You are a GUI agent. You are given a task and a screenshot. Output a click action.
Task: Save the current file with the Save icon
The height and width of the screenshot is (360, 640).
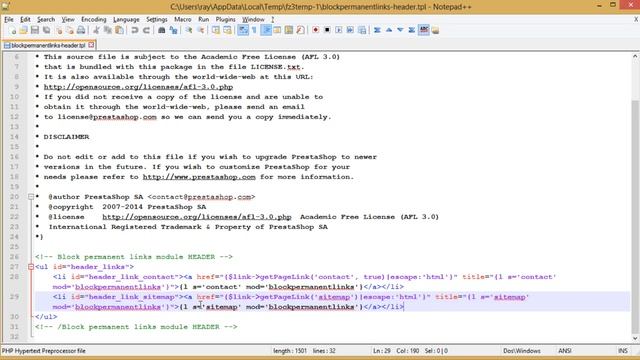(35, 30)
